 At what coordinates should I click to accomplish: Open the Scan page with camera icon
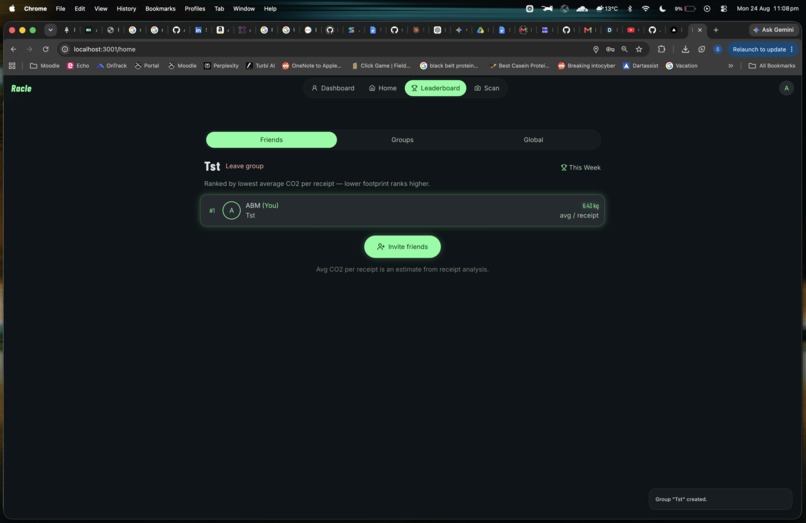(486, 88)
